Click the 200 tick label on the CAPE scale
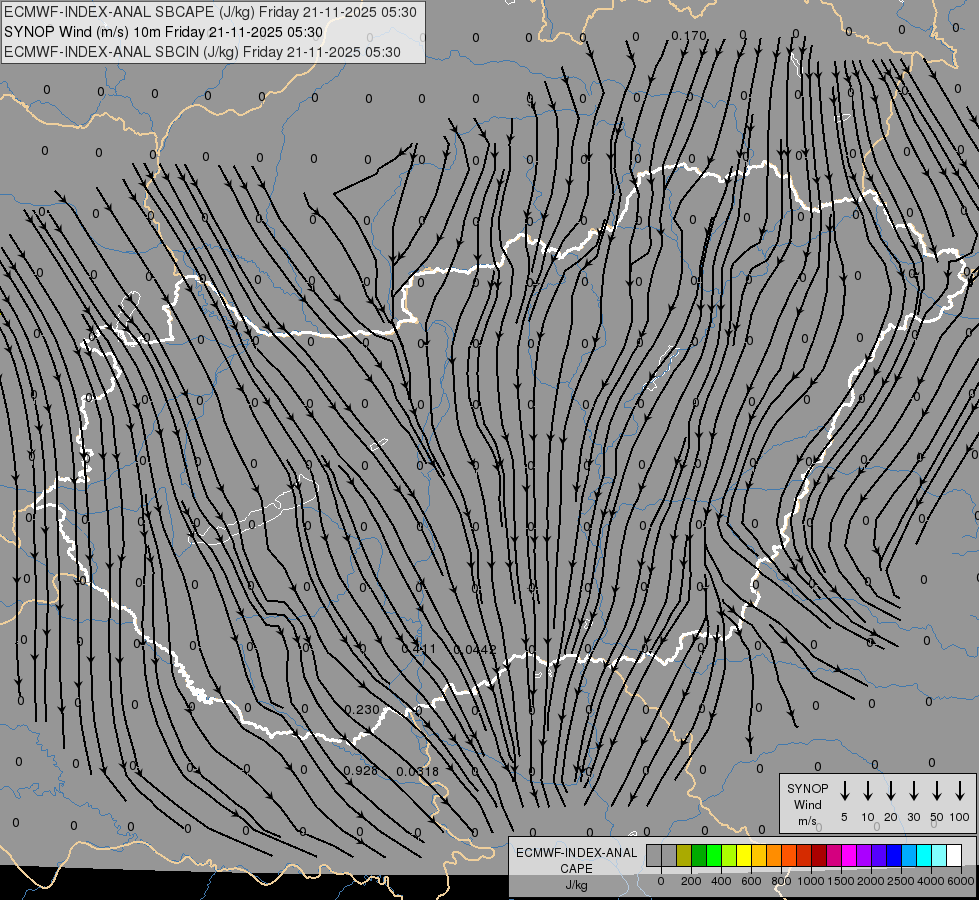 (x=691, y=881)
